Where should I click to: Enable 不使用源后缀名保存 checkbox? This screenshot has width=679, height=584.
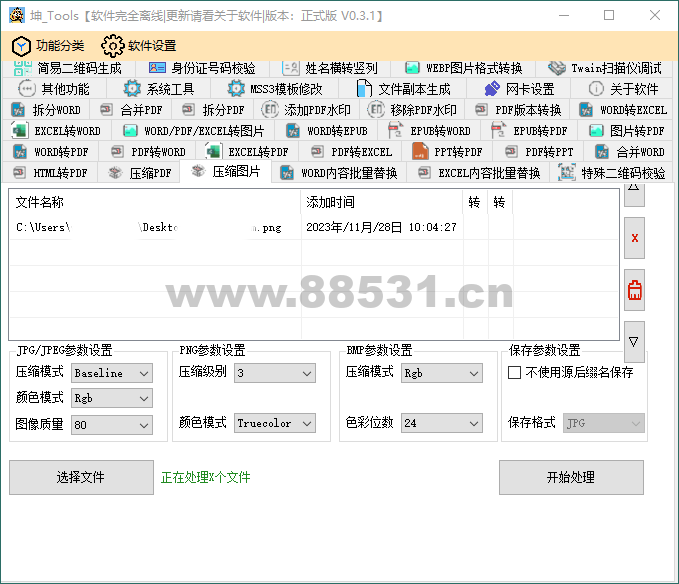click(515, 373)
